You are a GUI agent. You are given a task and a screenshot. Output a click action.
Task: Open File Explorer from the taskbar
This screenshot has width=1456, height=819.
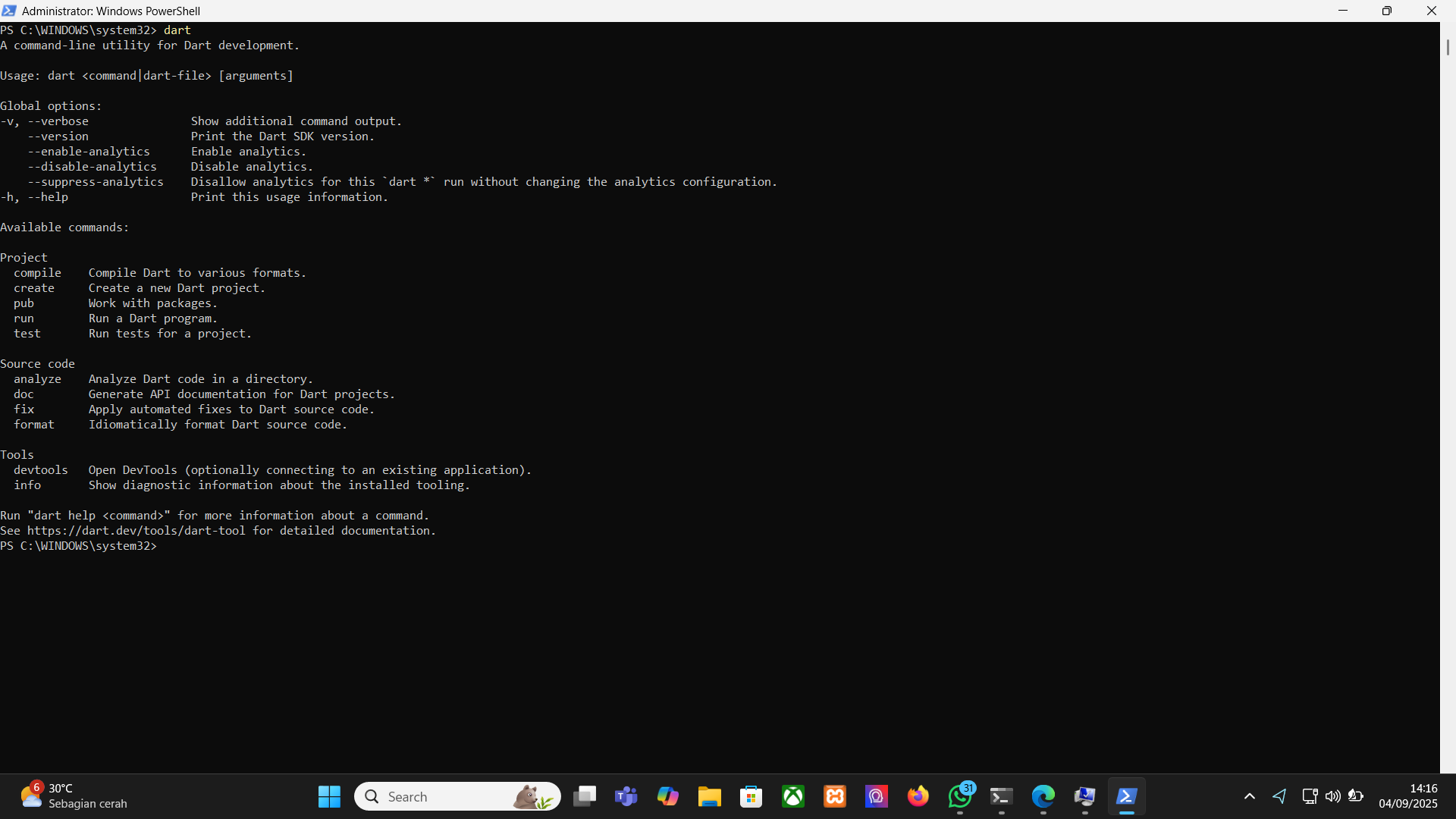[x=709, y=797]
